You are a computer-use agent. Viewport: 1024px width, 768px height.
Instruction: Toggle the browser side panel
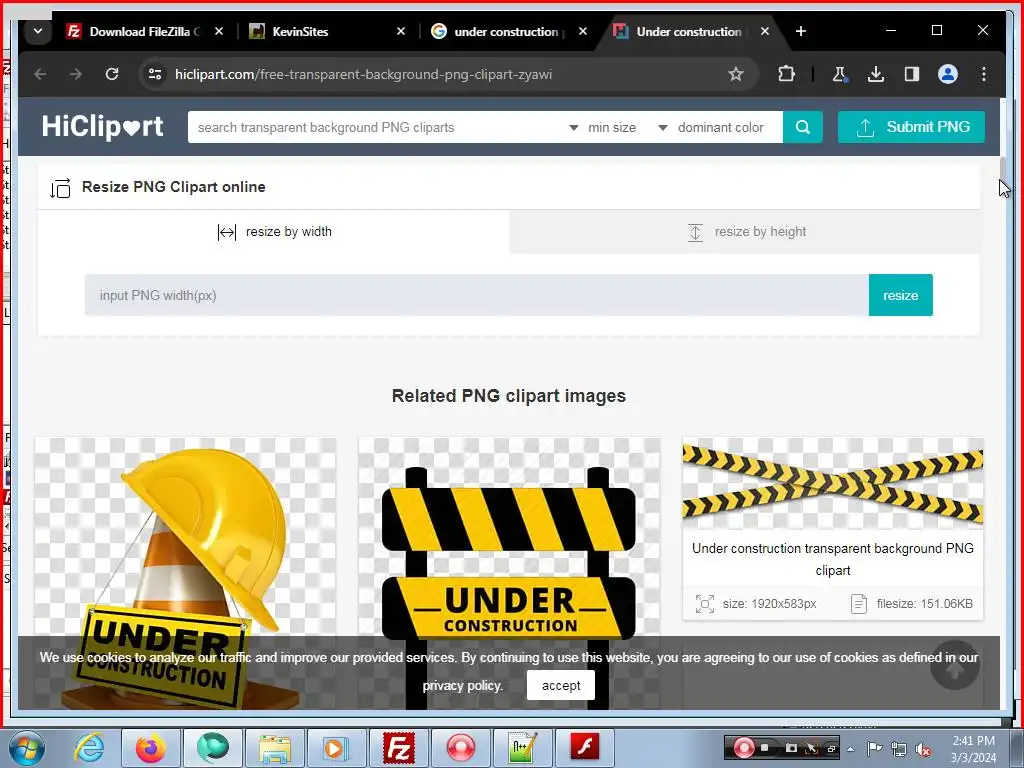pos(912,74)
